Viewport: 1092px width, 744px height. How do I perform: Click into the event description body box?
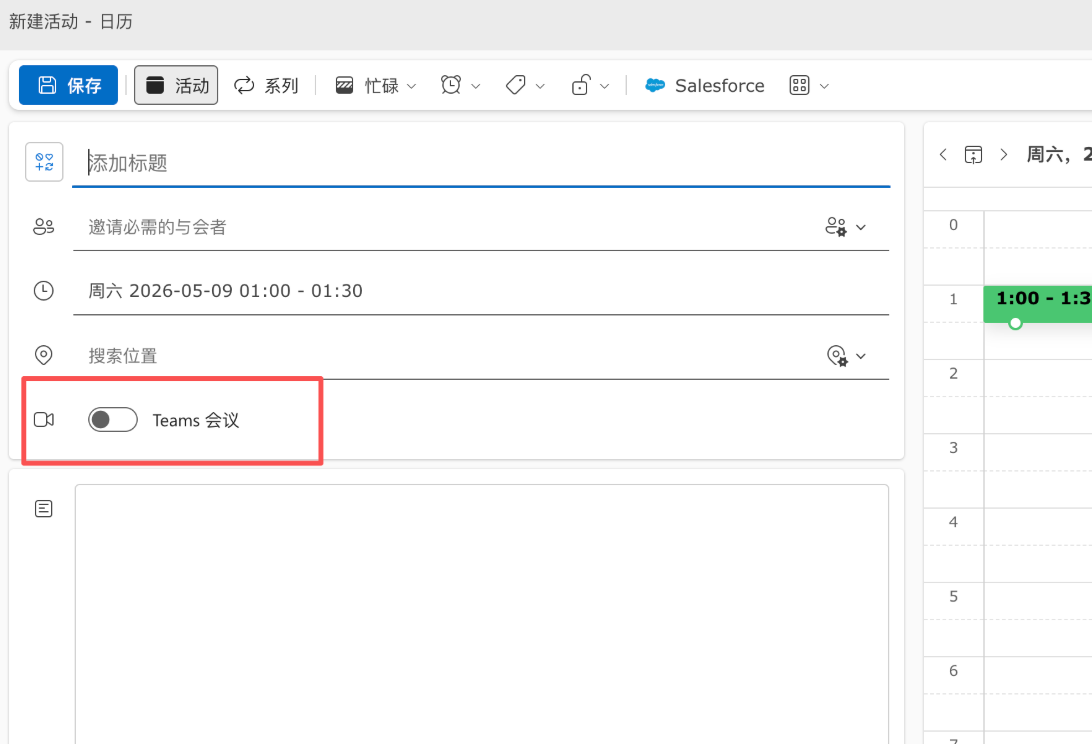482,614
